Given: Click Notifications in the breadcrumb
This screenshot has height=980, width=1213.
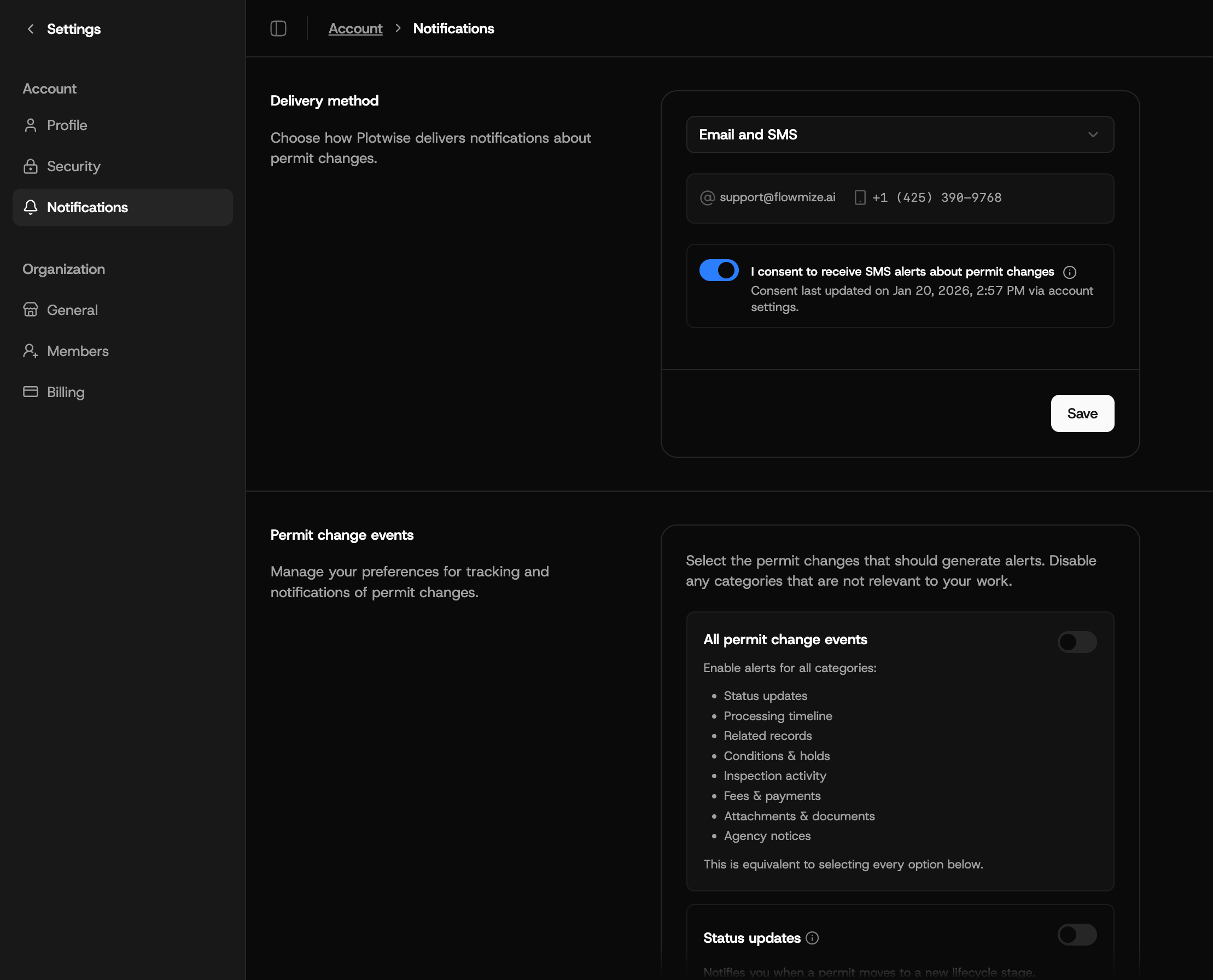Looking at the screenshot, I should pos(454,28).
